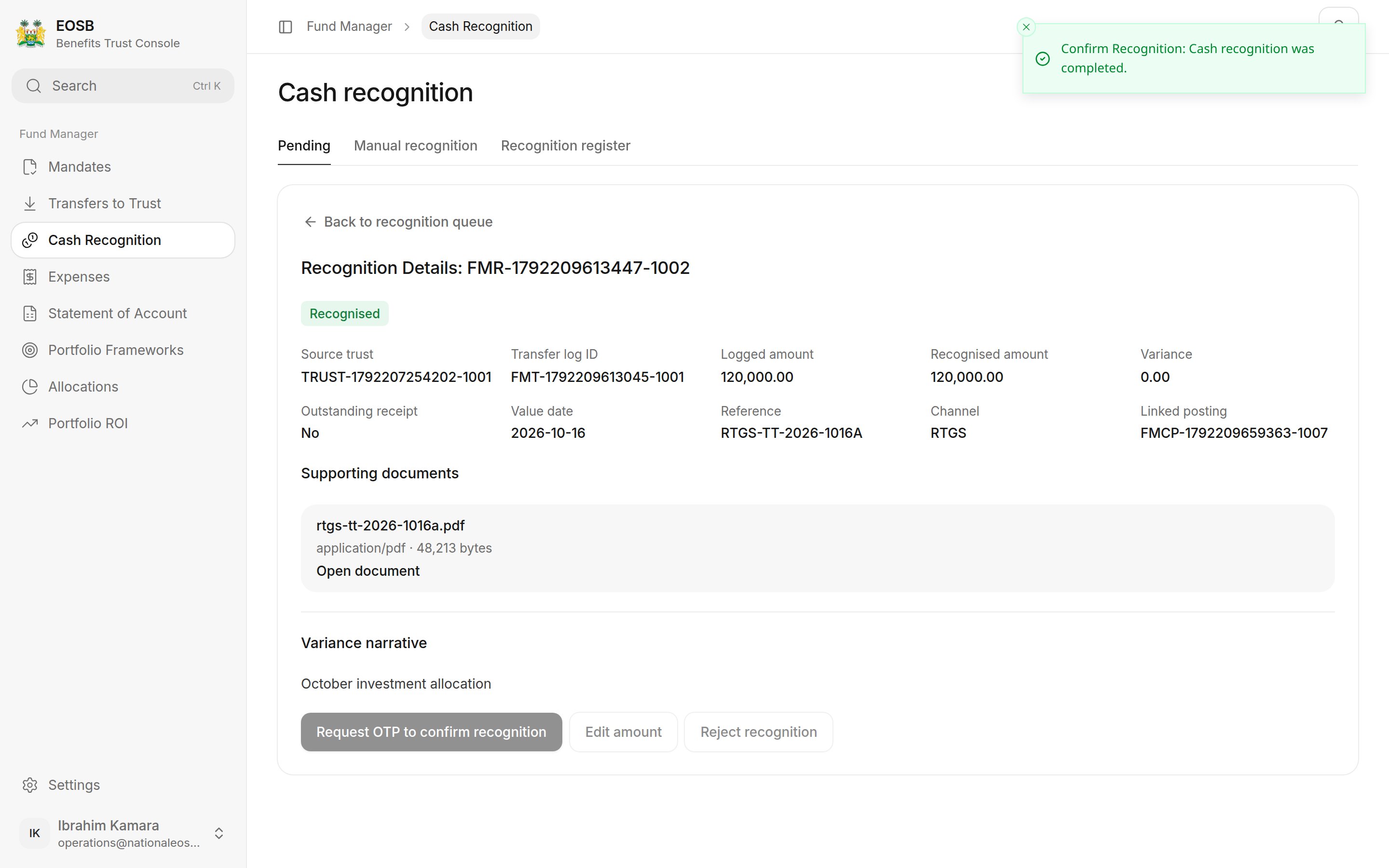
Task: Toggle the sidebar panel icon
Action: pos(285,27)
